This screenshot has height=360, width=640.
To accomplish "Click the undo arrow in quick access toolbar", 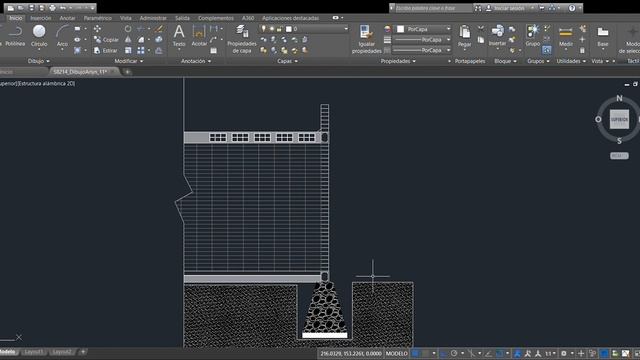I will tap(63, 8).
